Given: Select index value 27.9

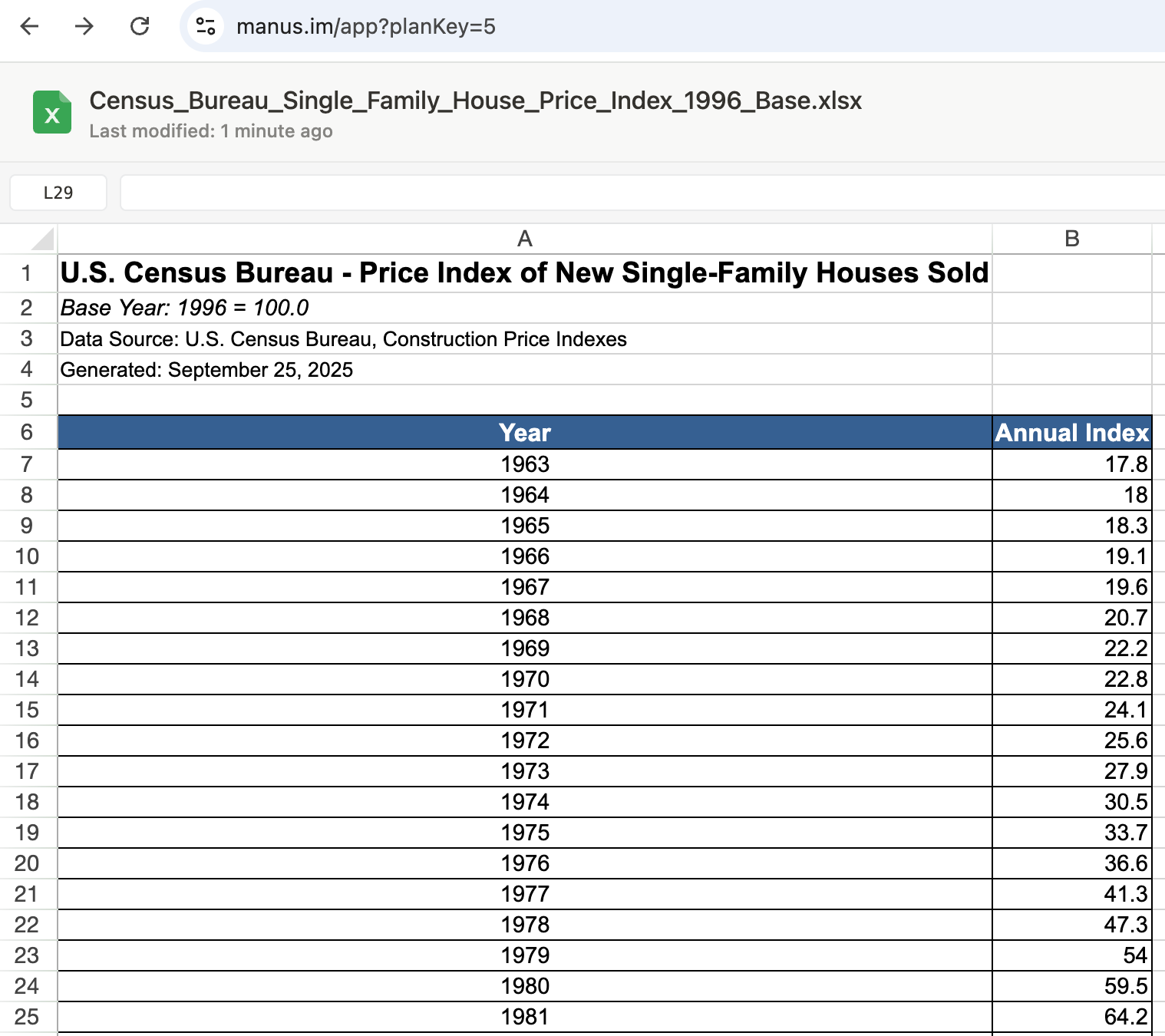Looking at the screenshot, I should point(1072,771).
